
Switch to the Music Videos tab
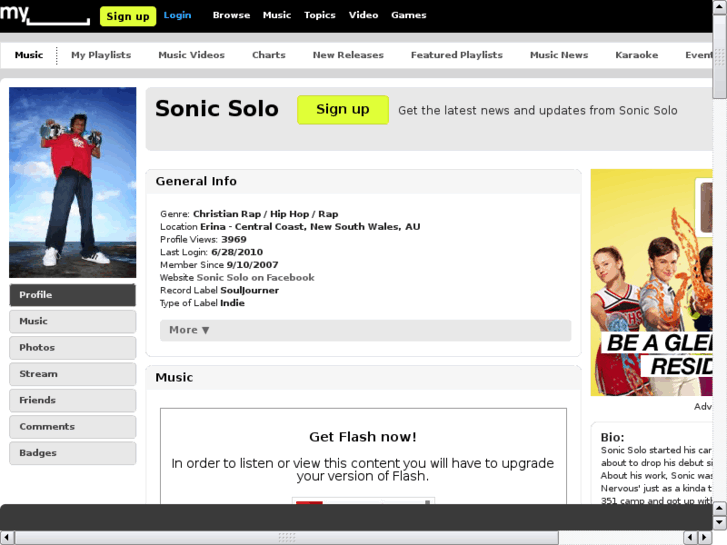191,55
